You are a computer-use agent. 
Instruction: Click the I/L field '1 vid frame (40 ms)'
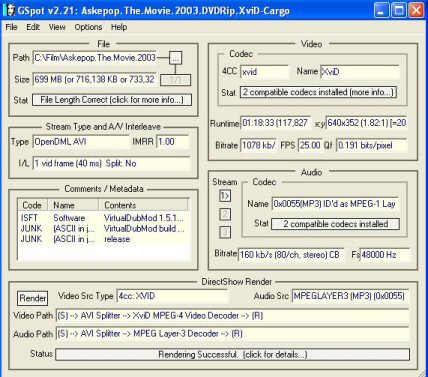coord(112,163)
